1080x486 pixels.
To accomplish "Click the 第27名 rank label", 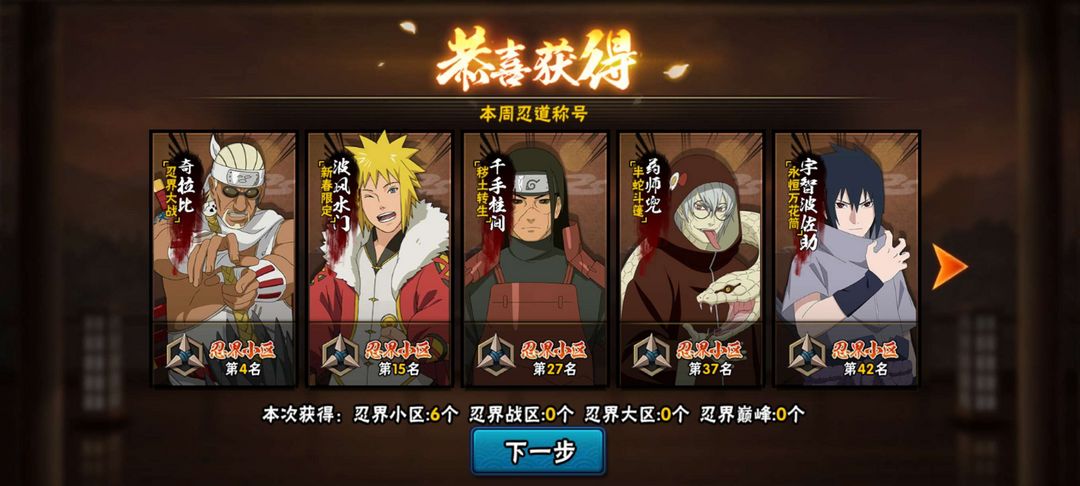I will (554, 369).
